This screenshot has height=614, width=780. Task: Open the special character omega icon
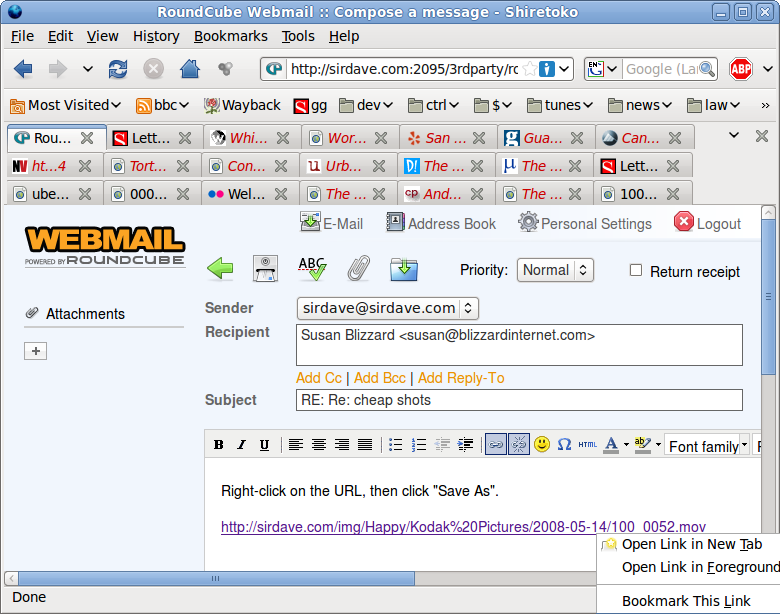point(564,445)
